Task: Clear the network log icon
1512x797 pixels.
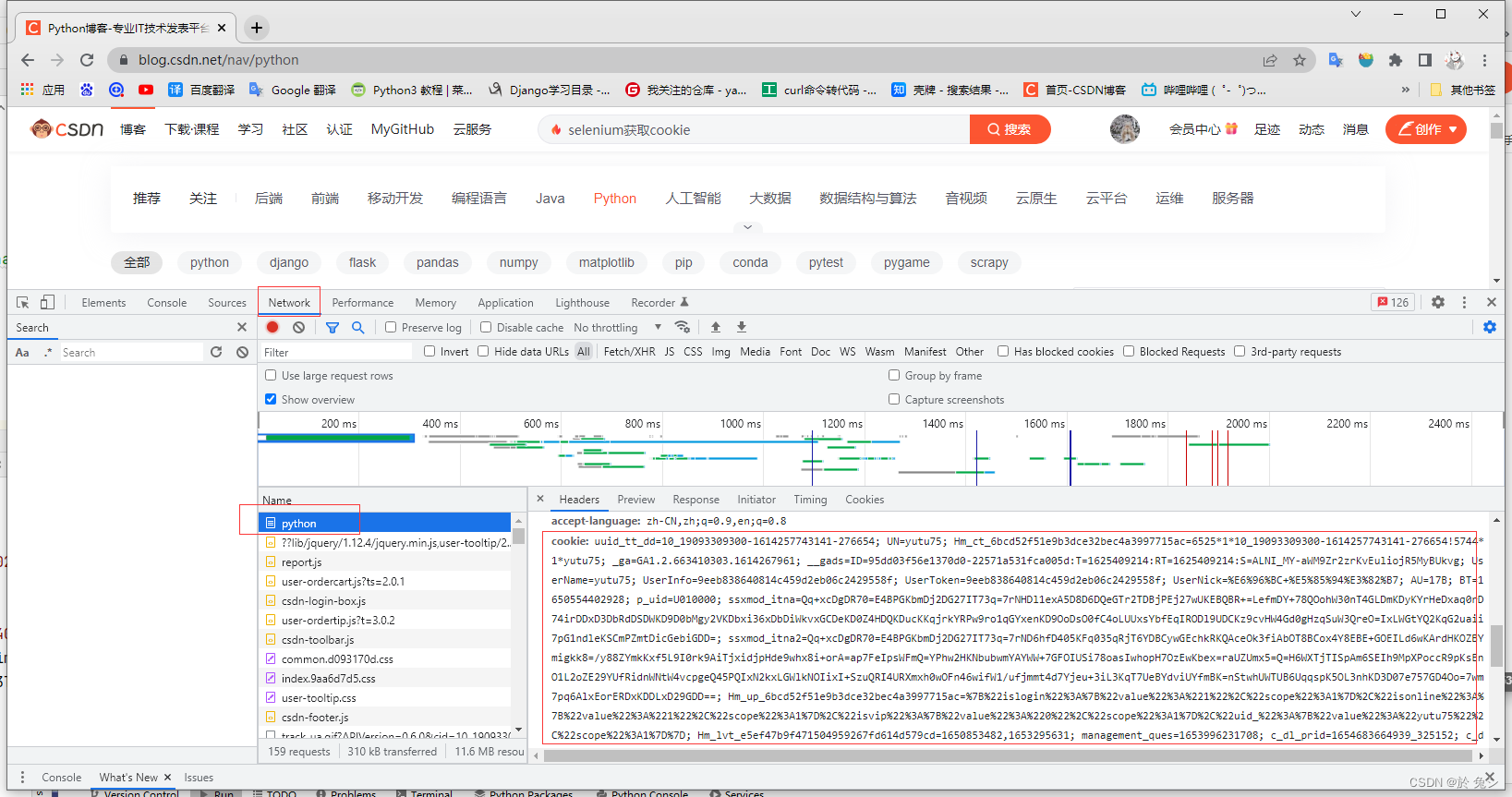Action: coord(298,327)
